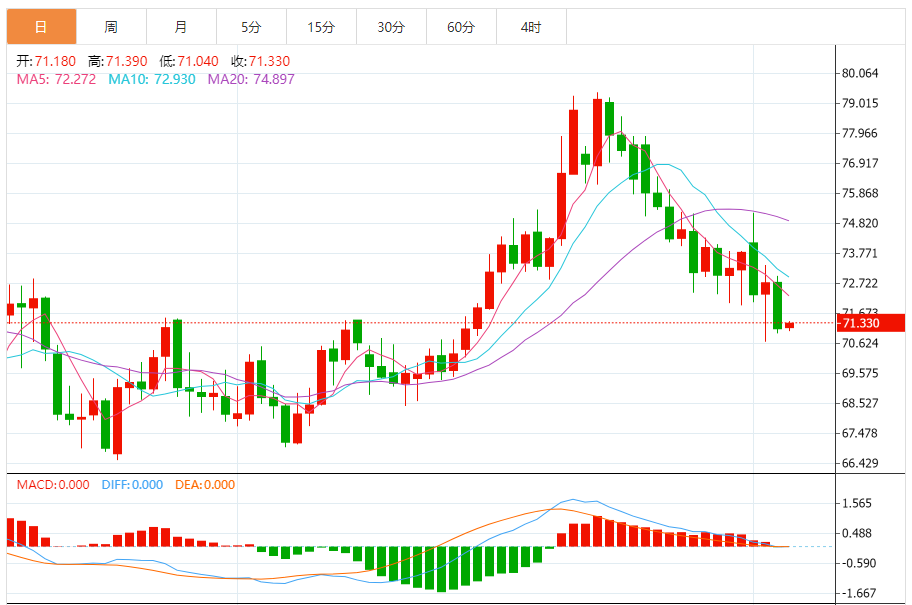912x605 pixels.
Task: Open the 15分 timeframe tab
Action: [321, 27]
